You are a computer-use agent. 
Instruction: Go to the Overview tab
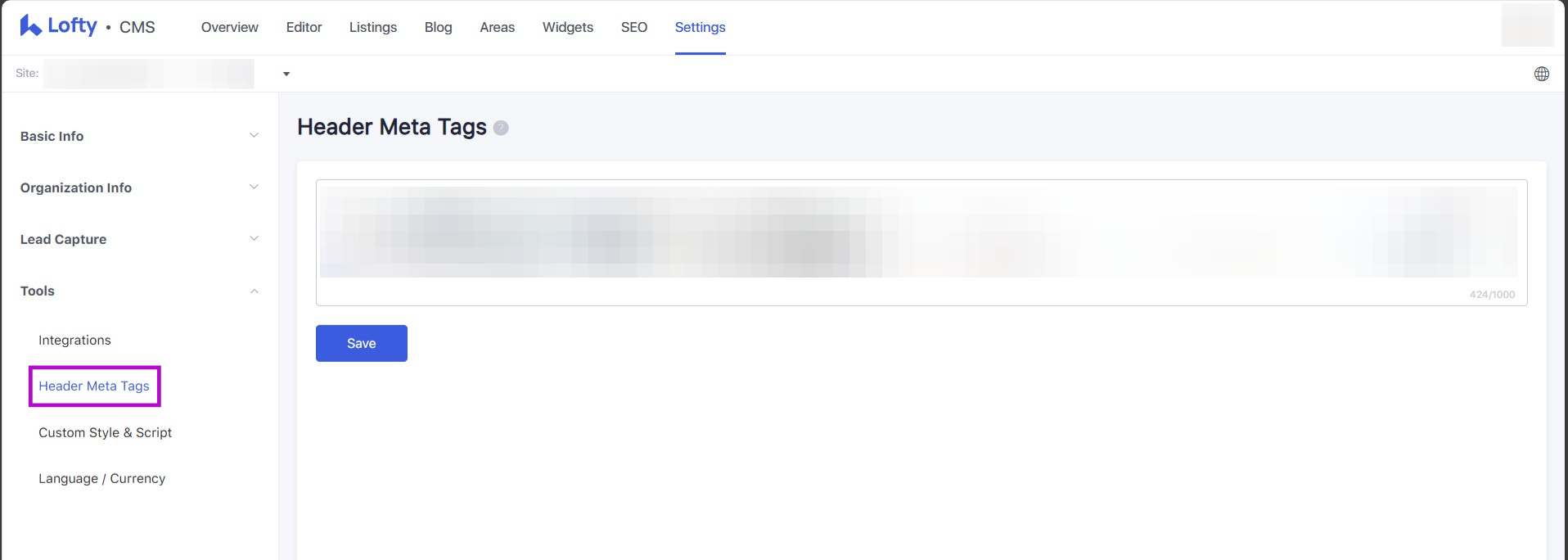tap(229, 27)
